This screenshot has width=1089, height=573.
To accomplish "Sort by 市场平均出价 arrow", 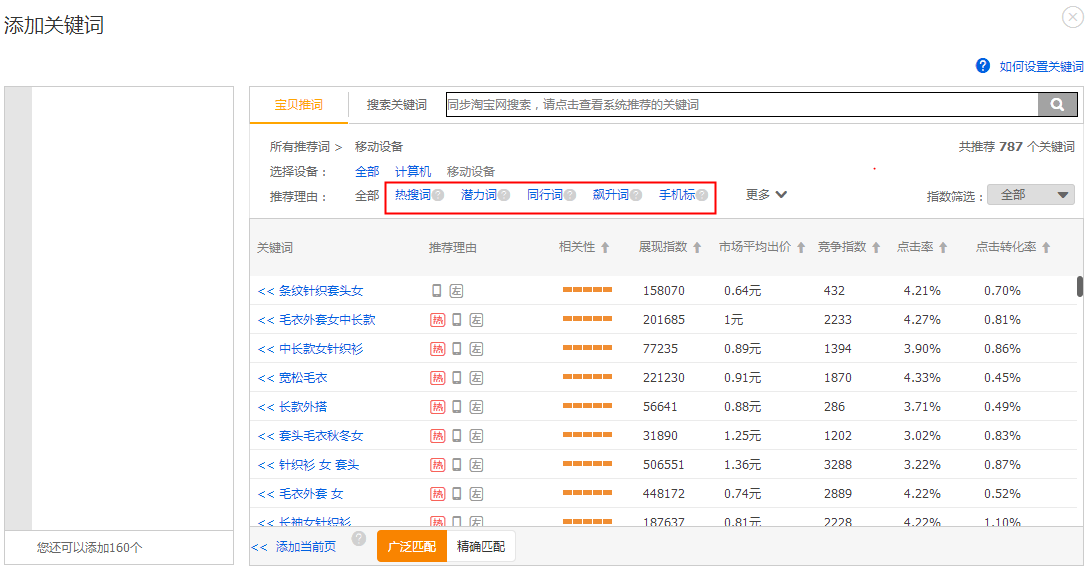I will coord(801,247).
